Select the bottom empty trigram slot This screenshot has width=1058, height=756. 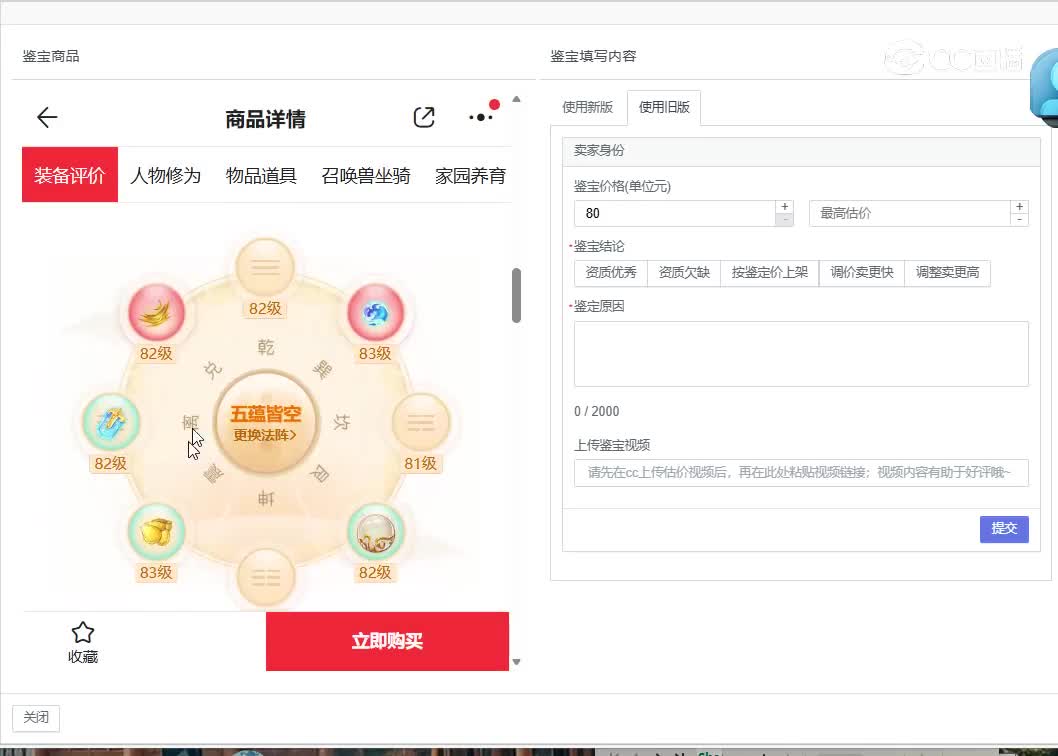coord(265,577)
